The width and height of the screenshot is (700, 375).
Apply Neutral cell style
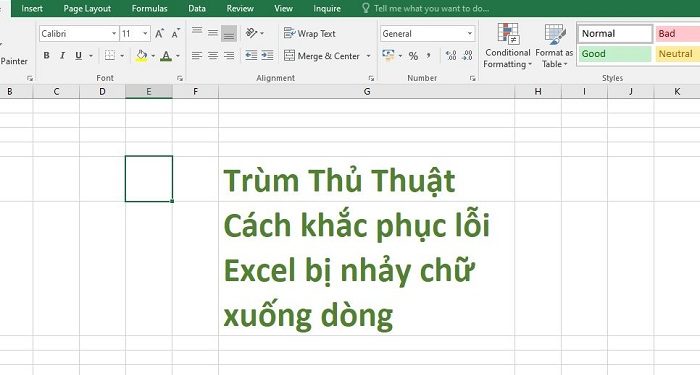pyautogui.click(x=677, y=54)
